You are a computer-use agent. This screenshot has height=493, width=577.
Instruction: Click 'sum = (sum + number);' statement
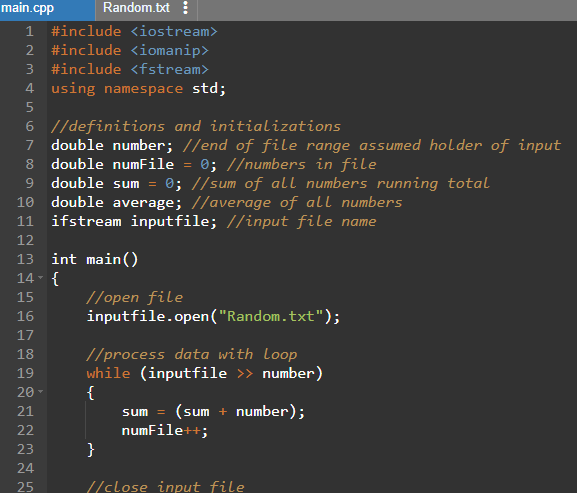pos(213,412)
